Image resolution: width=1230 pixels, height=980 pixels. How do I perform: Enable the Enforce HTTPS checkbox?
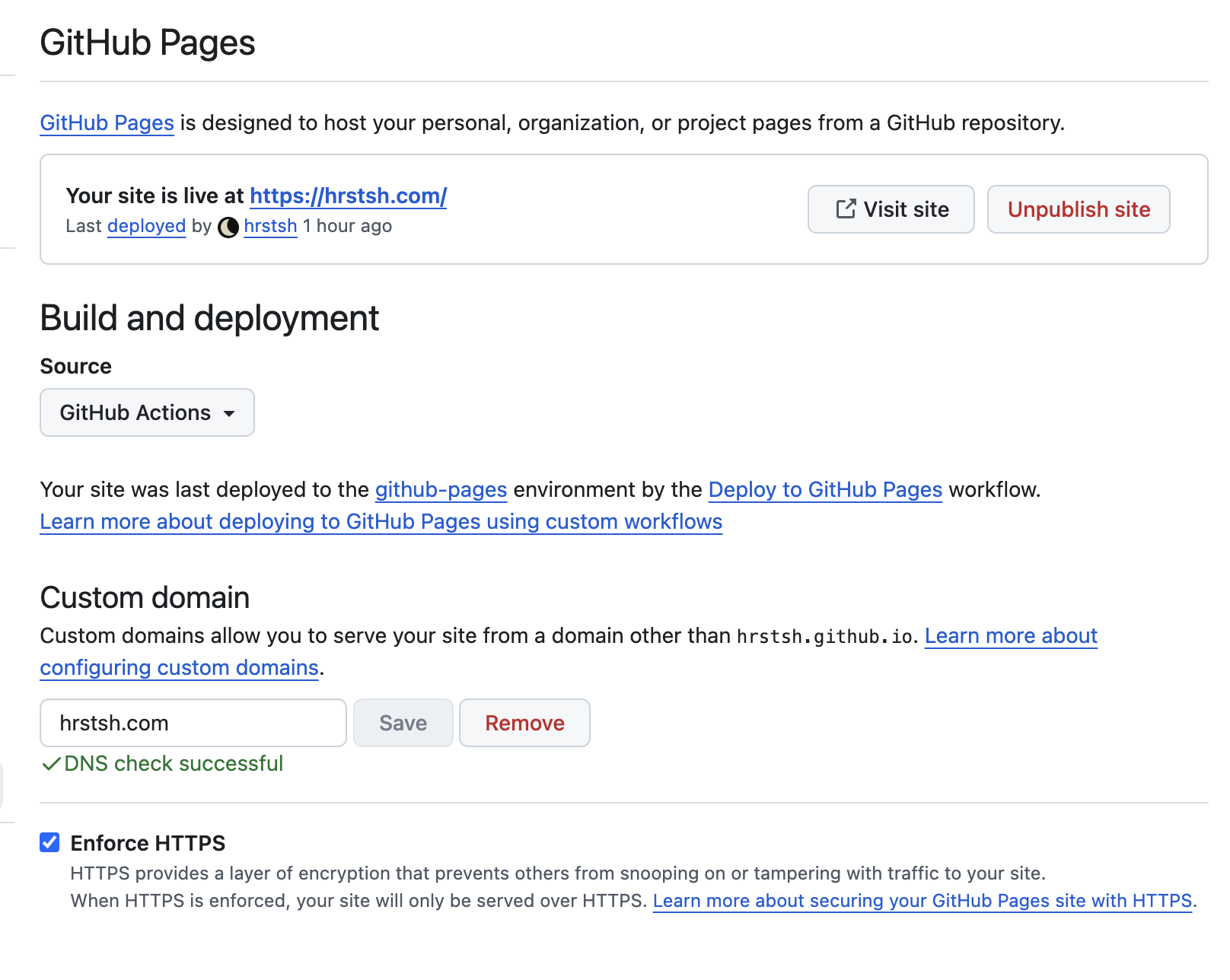coord(49,842)
